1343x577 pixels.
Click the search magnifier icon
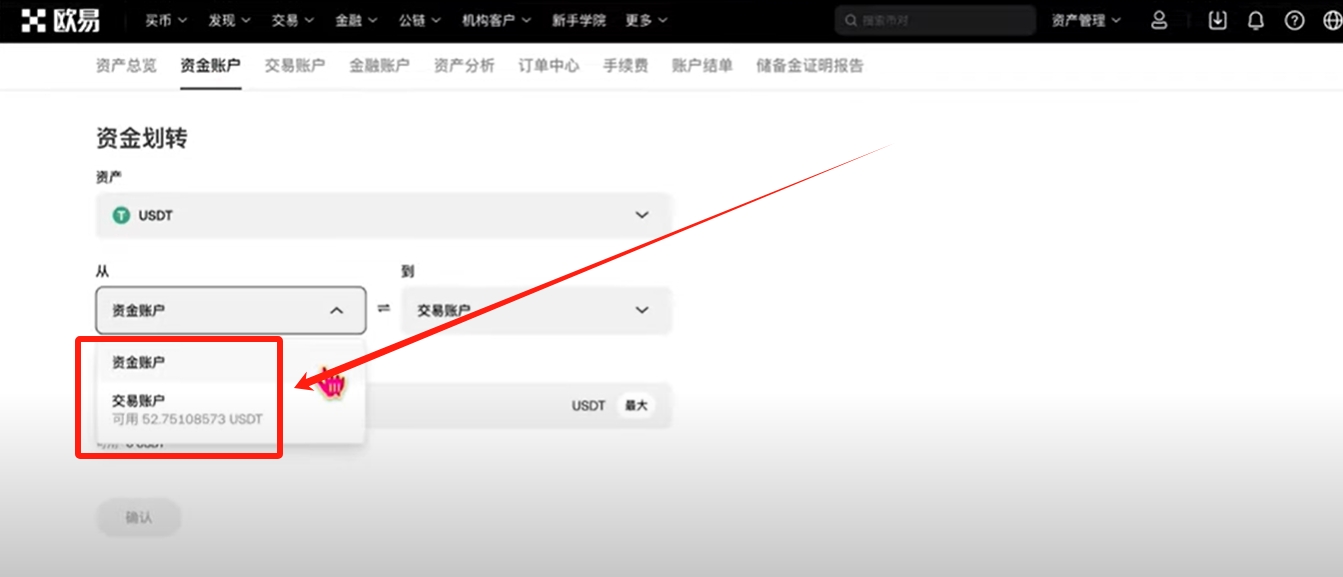pyautogui.click(x=851, y=20)
